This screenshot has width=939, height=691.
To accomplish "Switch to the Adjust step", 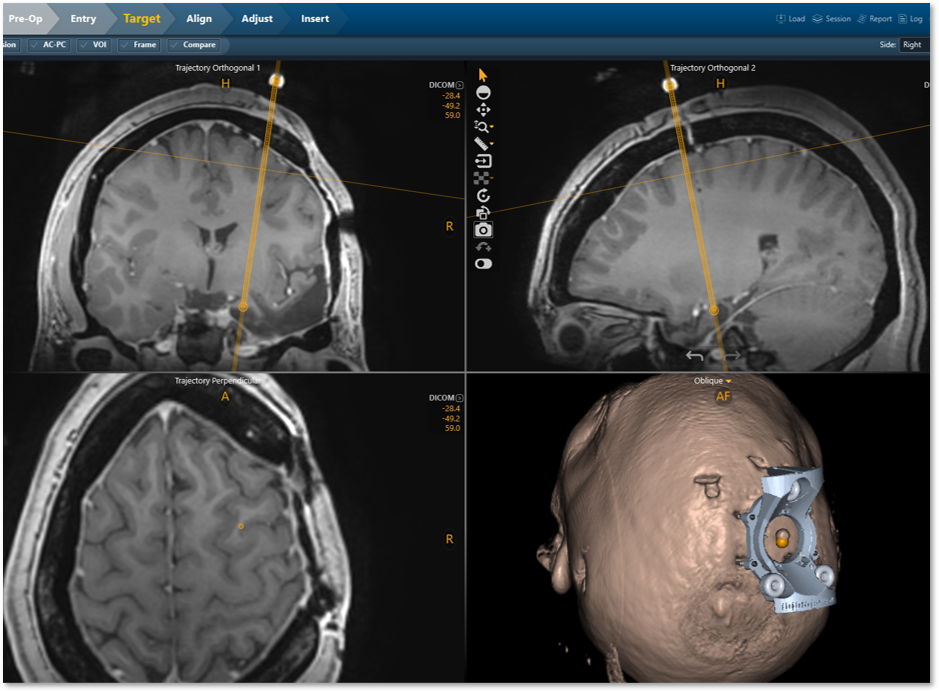I will (x=257, y=19).
